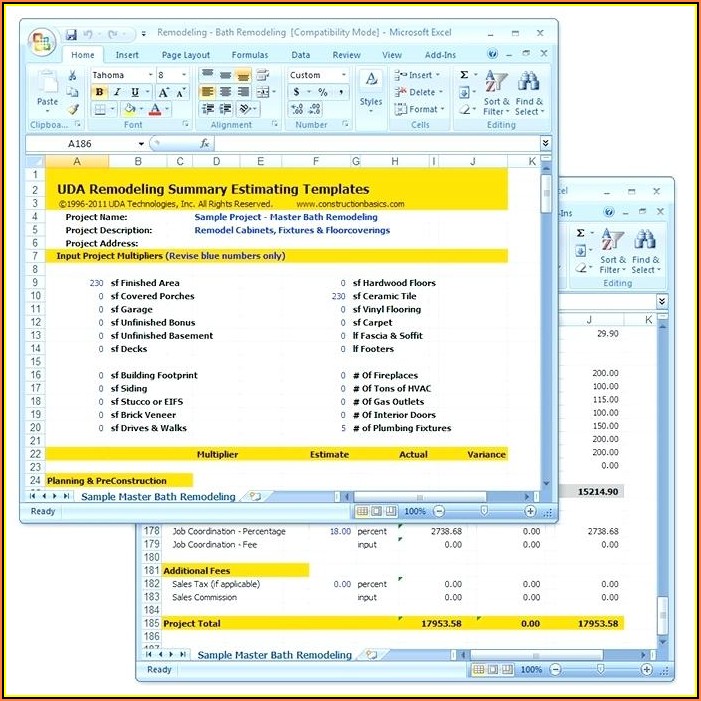Open the Styles gallery
The width and height of the screenshot is (701, 701).
371,90
